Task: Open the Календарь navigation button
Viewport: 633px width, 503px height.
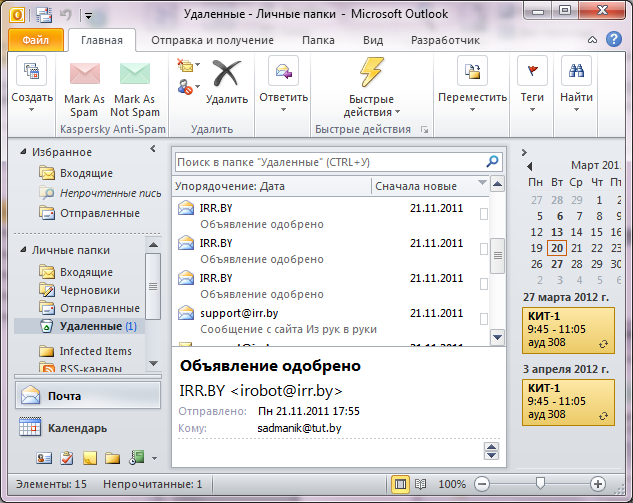Action: click(88, 428)
